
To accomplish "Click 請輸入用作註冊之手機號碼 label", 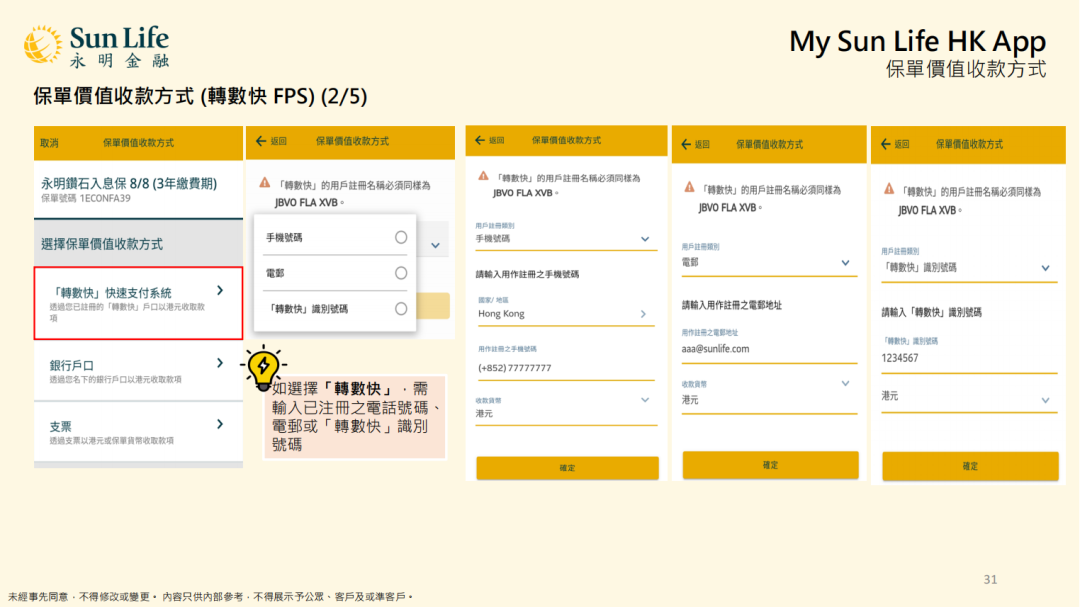I will pyautogui.click(x=528, y=274).
